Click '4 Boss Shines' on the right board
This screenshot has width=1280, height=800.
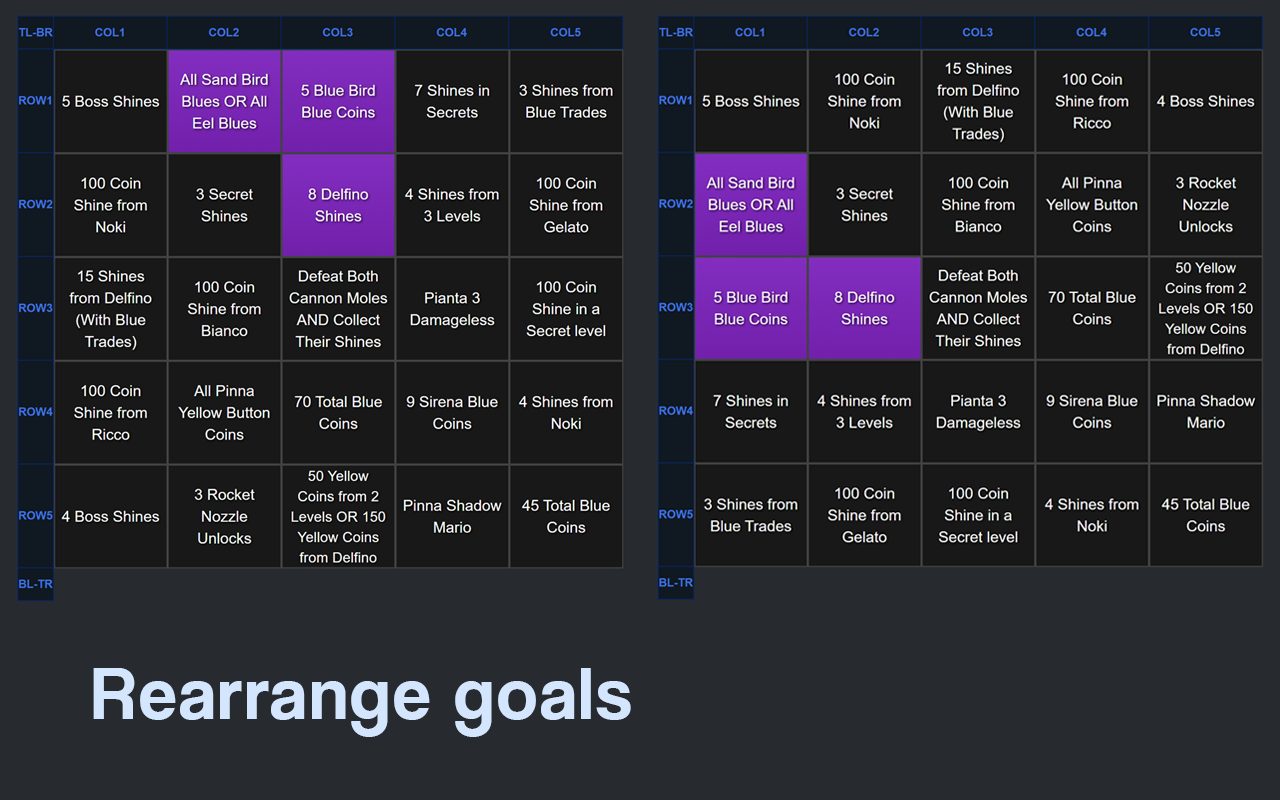click(1205, 101)
